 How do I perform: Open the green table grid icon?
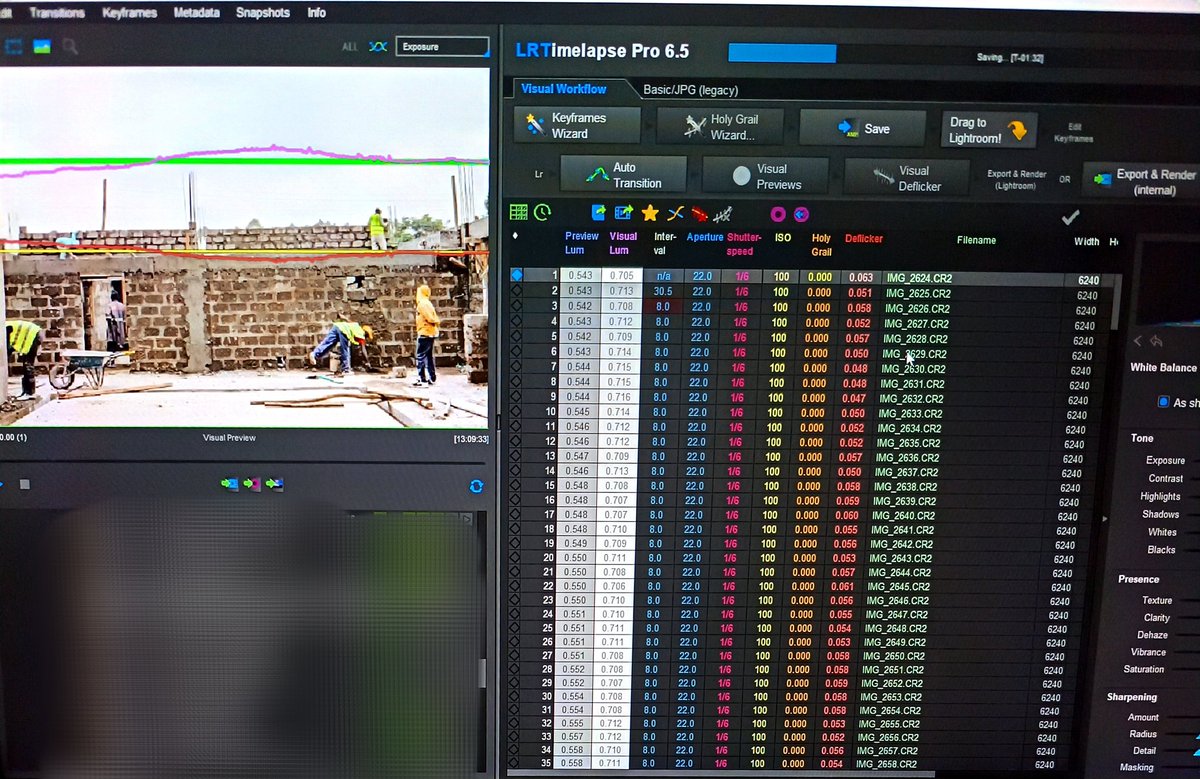(x=518, y=212)
